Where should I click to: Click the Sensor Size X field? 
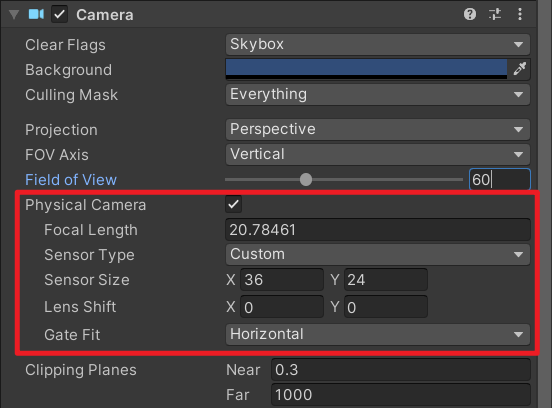pyautogui.click(x=282, y=280)
